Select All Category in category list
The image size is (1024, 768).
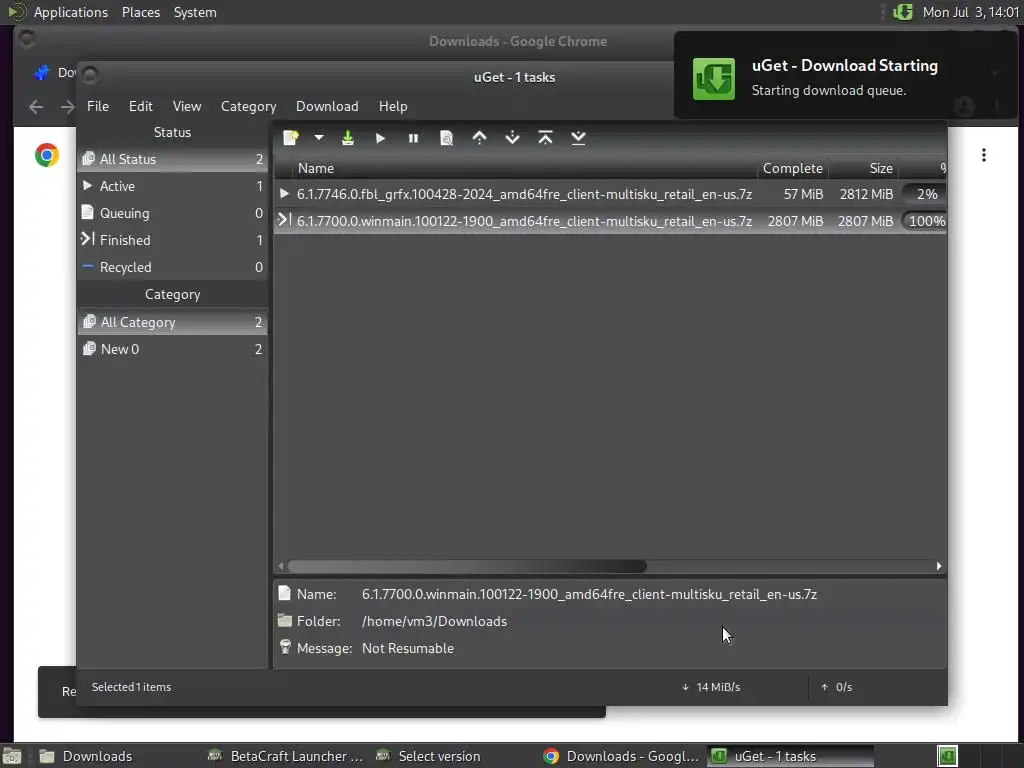tap(172, 322)
